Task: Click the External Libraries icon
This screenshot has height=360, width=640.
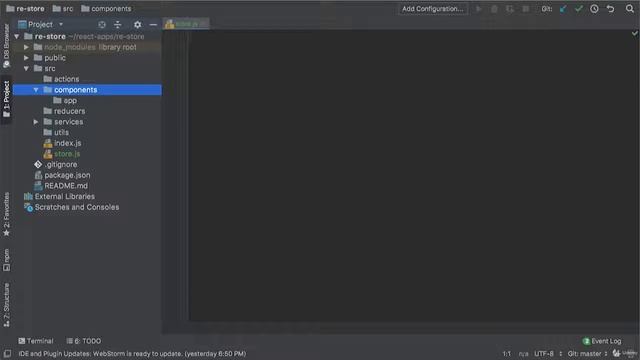Action: click(28, 196)
